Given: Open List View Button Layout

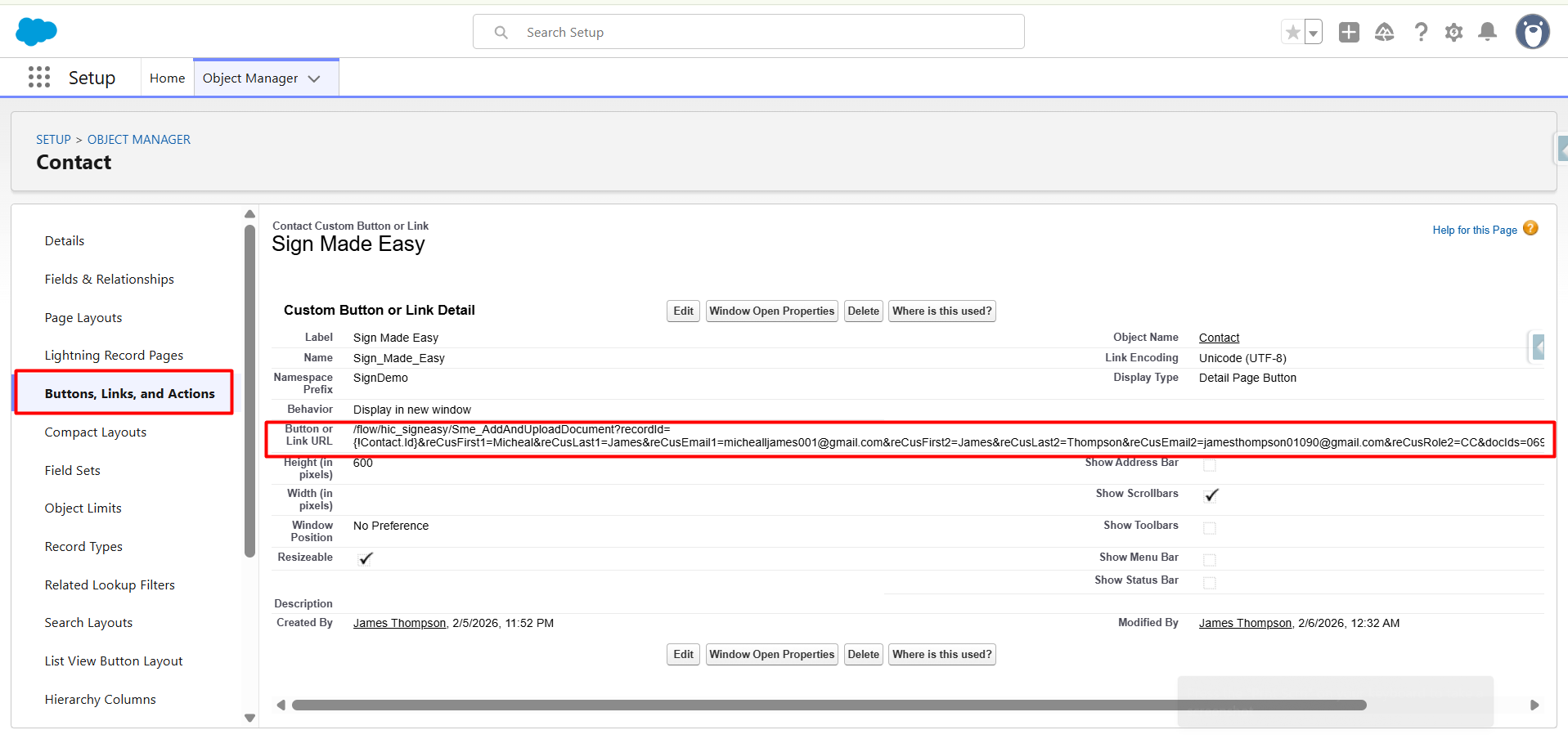Looking at the screenshot, I should (x=114, y=661).
